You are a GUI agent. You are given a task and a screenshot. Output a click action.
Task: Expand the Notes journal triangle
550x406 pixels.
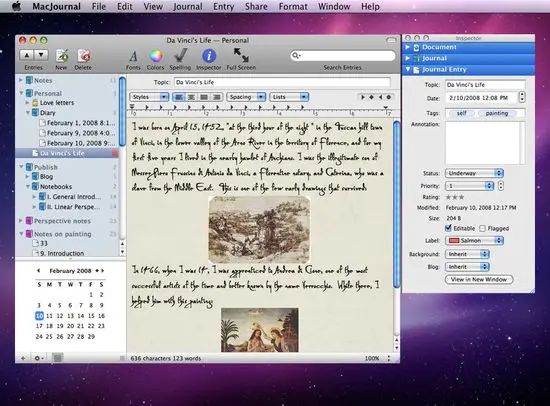pos(21,80)
